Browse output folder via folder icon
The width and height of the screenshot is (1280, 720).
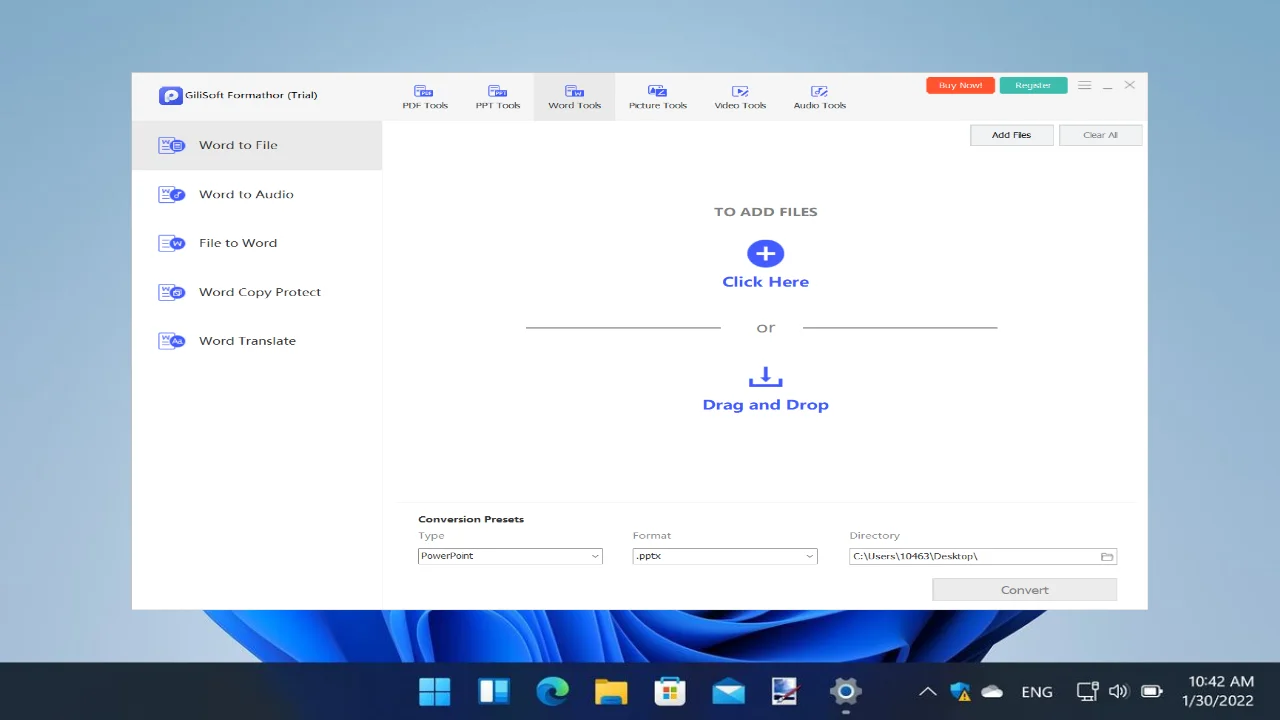click(x=1107, y=556)
